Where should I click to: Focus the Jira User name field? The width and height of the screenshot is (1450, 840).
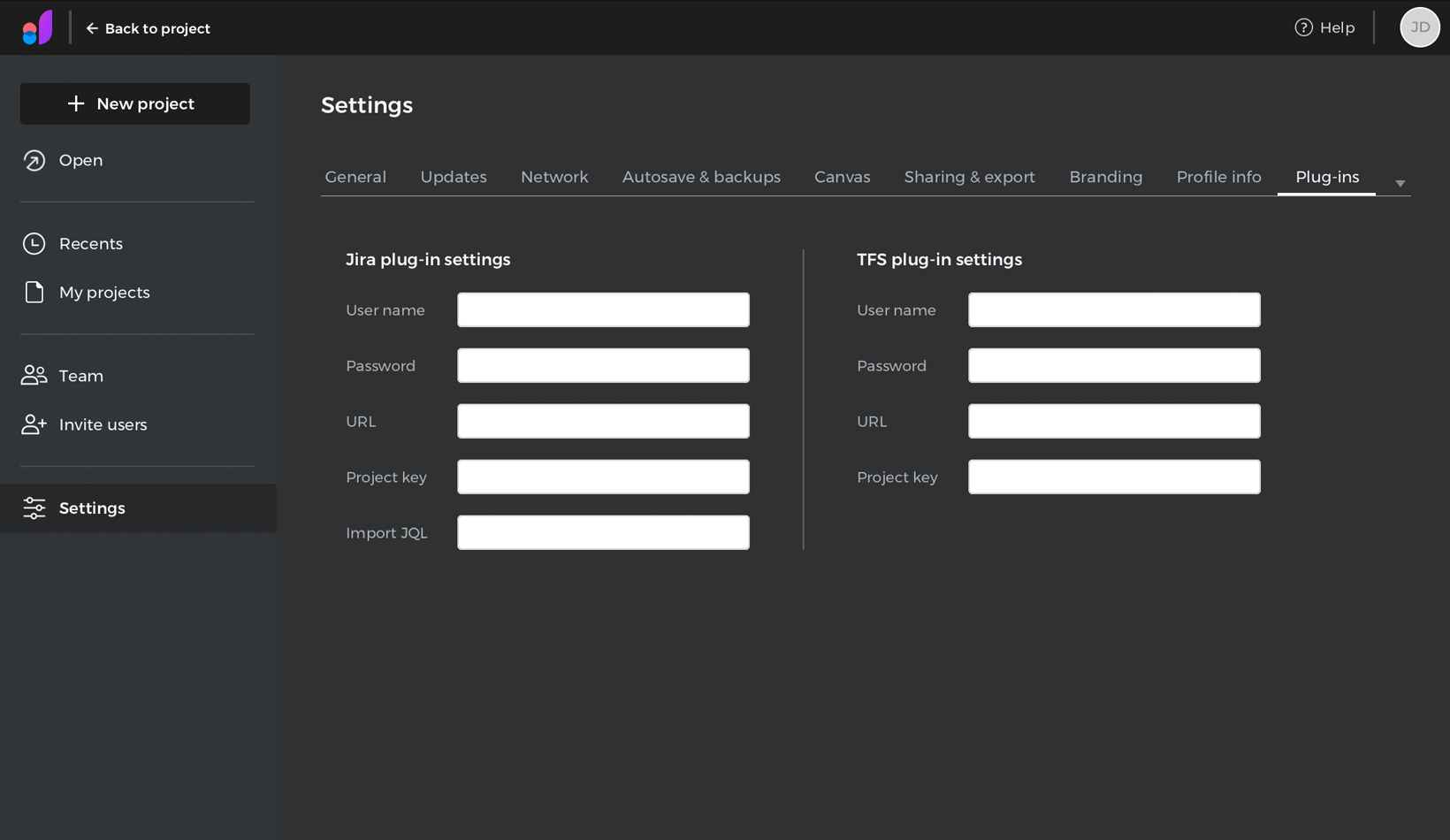coord(603,309)
